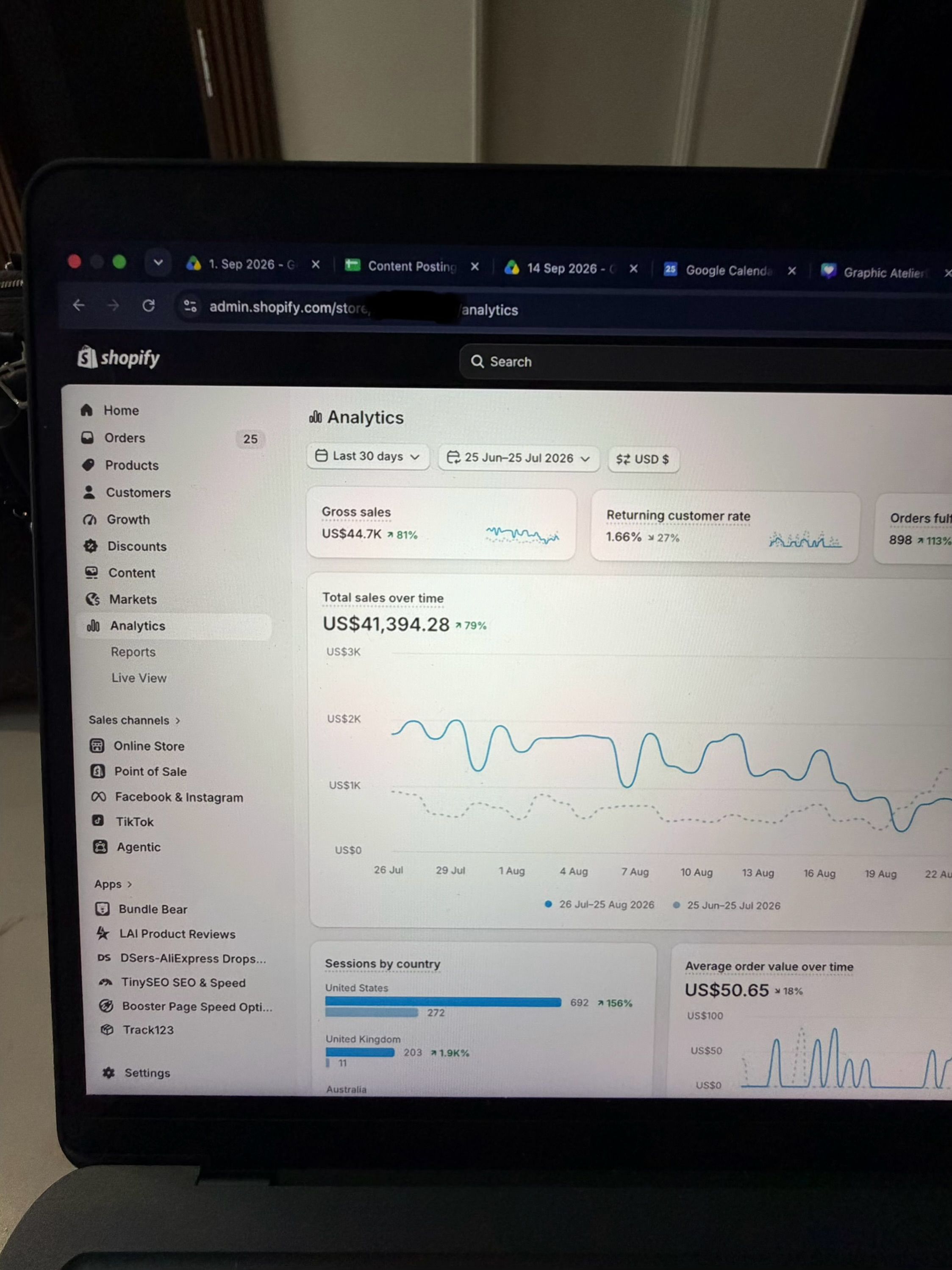
Task: Click the Customers person icon
Action: [x=89, y=492]
